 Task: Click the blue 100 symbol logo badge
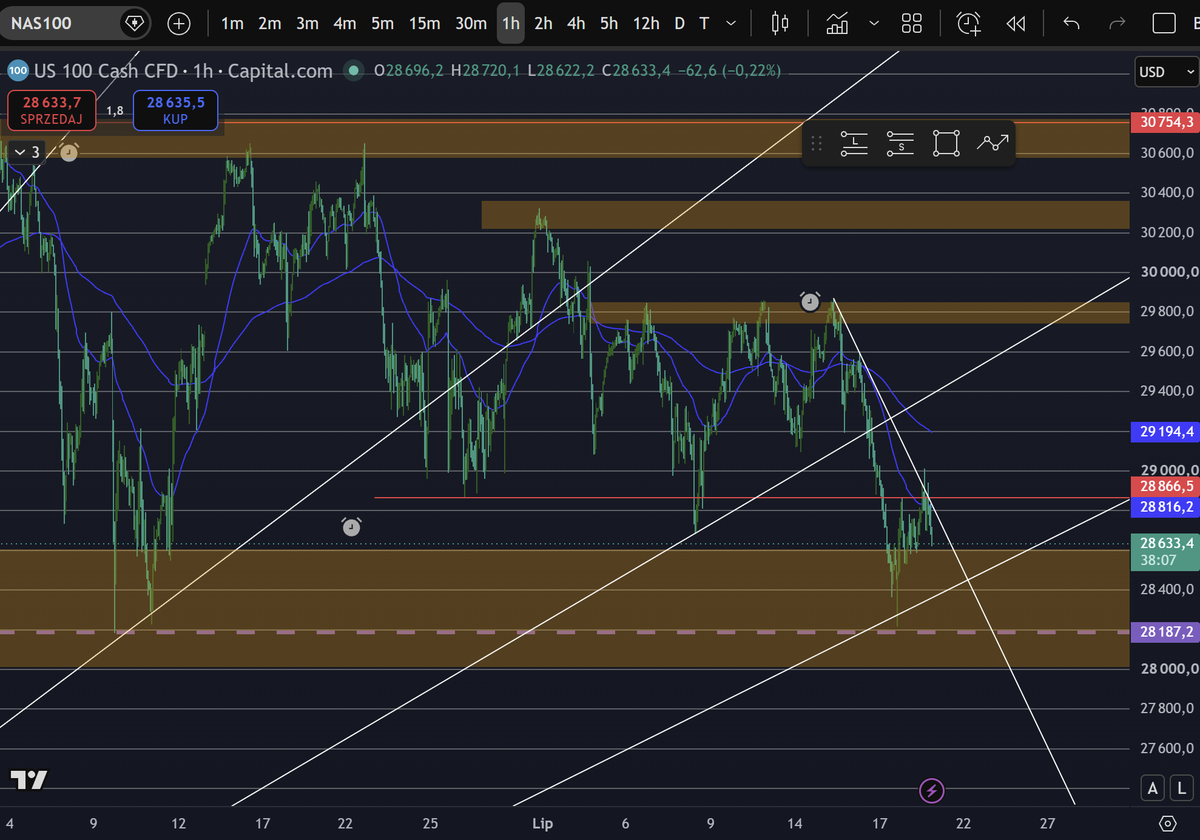pos(17,70)
